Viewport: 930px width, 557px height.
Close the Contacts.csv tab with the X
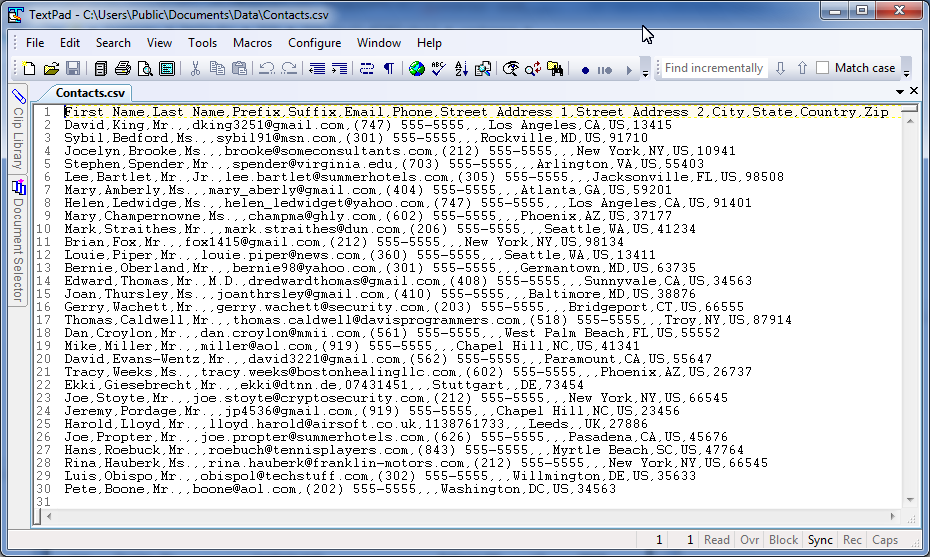(914, 91)
